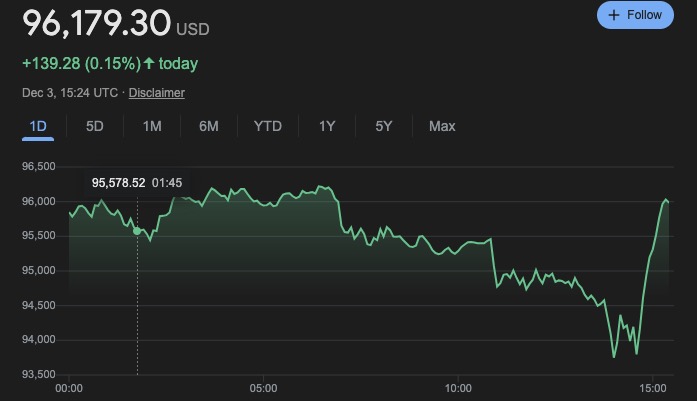Image resolution: width=697 pixels, height=401 pixels.
Task: Show the 6M chart range
Action: point(209,126)
